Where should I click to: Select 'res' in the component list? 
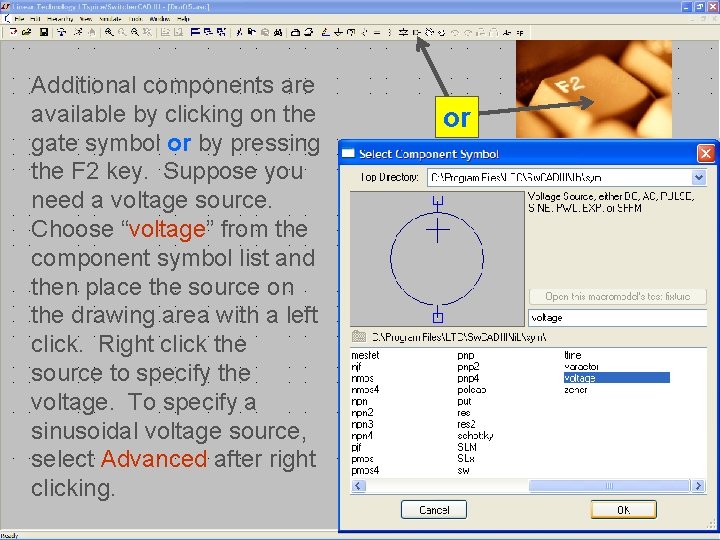point(464,412)
